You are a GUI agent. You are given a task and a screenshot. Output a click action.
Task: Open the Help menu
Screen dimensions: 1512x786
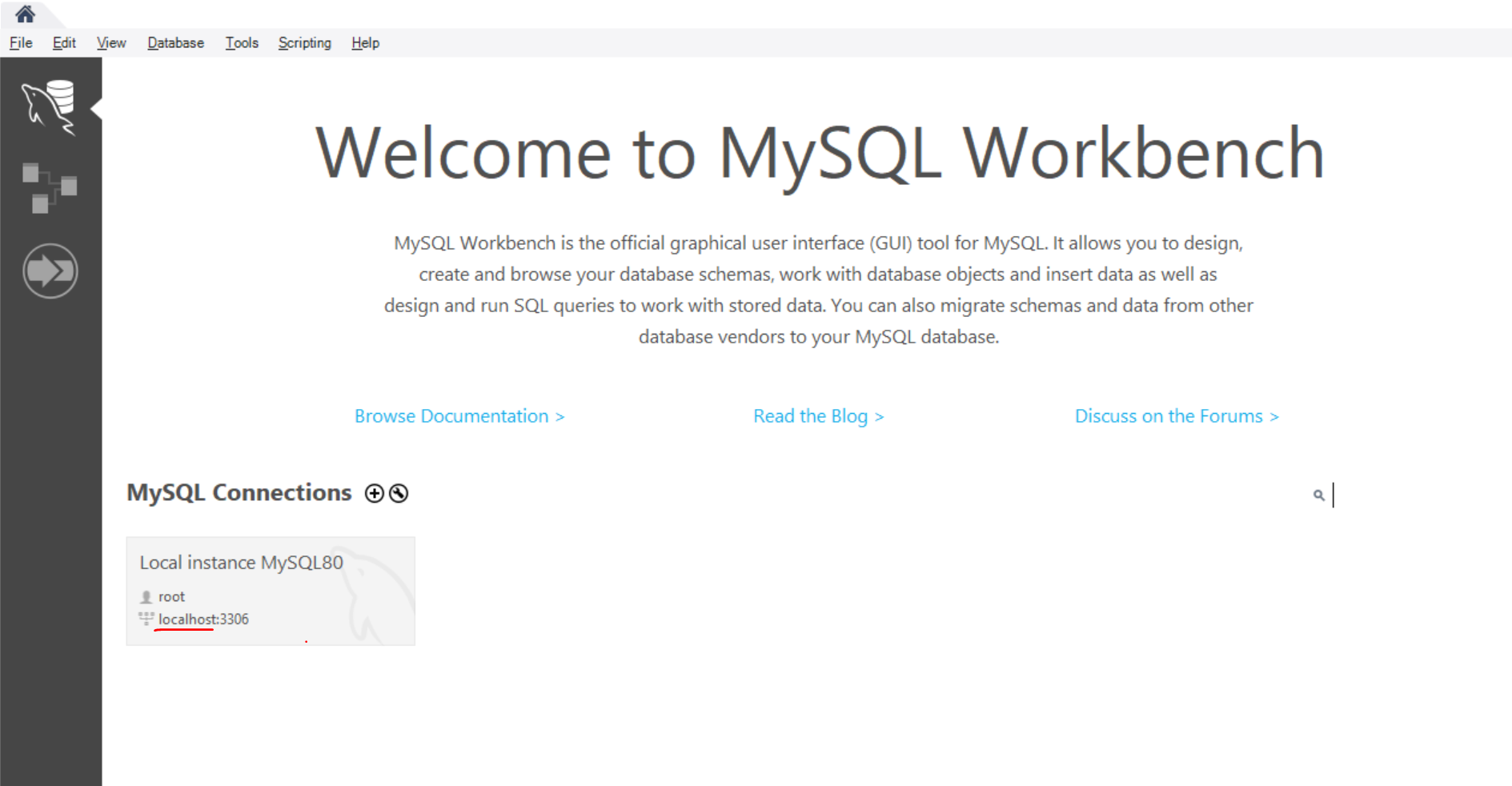(x=365, y=43)
